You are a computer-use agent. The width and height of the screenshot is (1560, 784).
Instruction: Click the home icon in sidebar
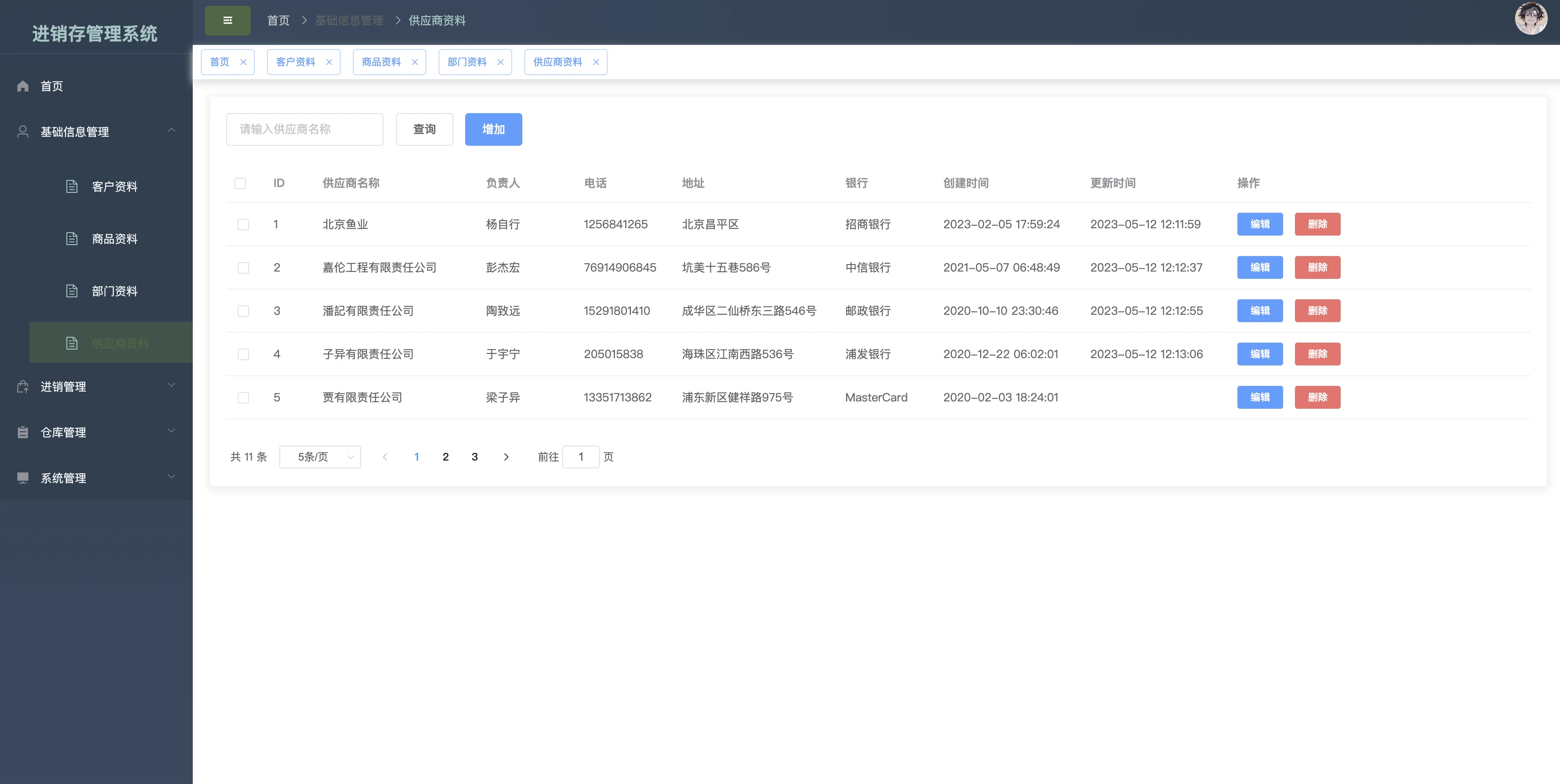click(23, 86)
